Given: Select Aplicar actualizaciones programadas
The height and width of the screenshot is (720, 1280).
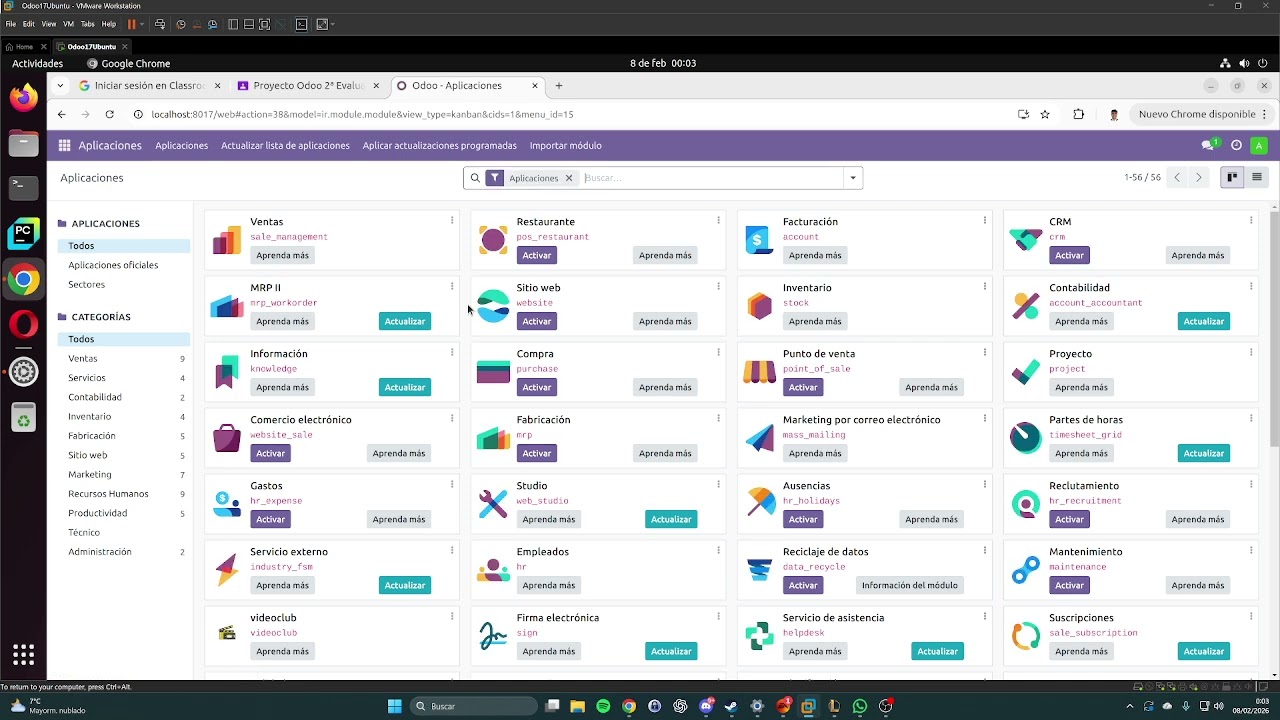Looking at the screenshot, I should pyautogui.click(x=439, y=145).
